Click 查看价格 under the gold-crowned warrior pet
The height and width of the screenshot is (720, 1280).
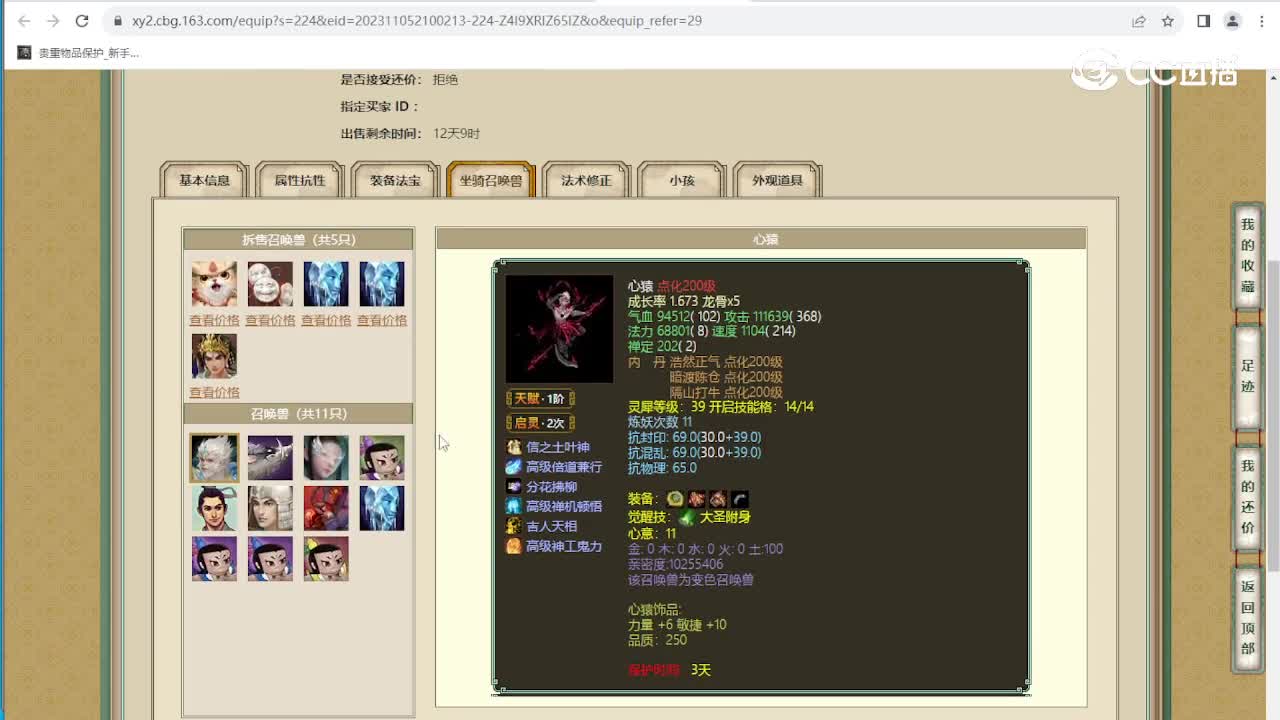214,393
